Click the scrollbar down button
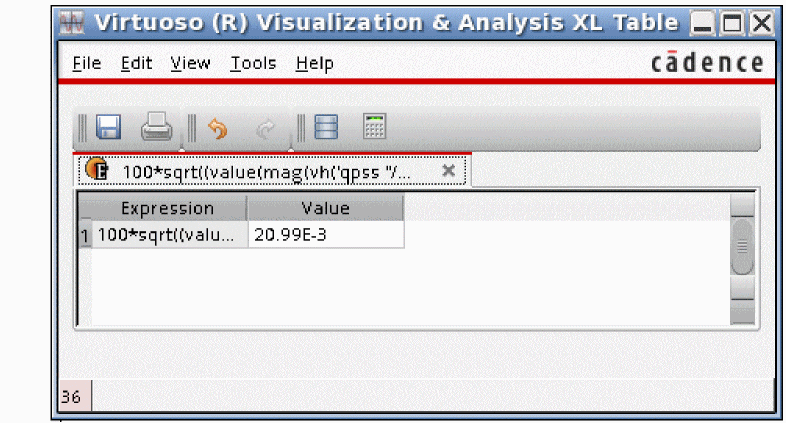This screenshot has width=786, height=423. tap(742, 288)
